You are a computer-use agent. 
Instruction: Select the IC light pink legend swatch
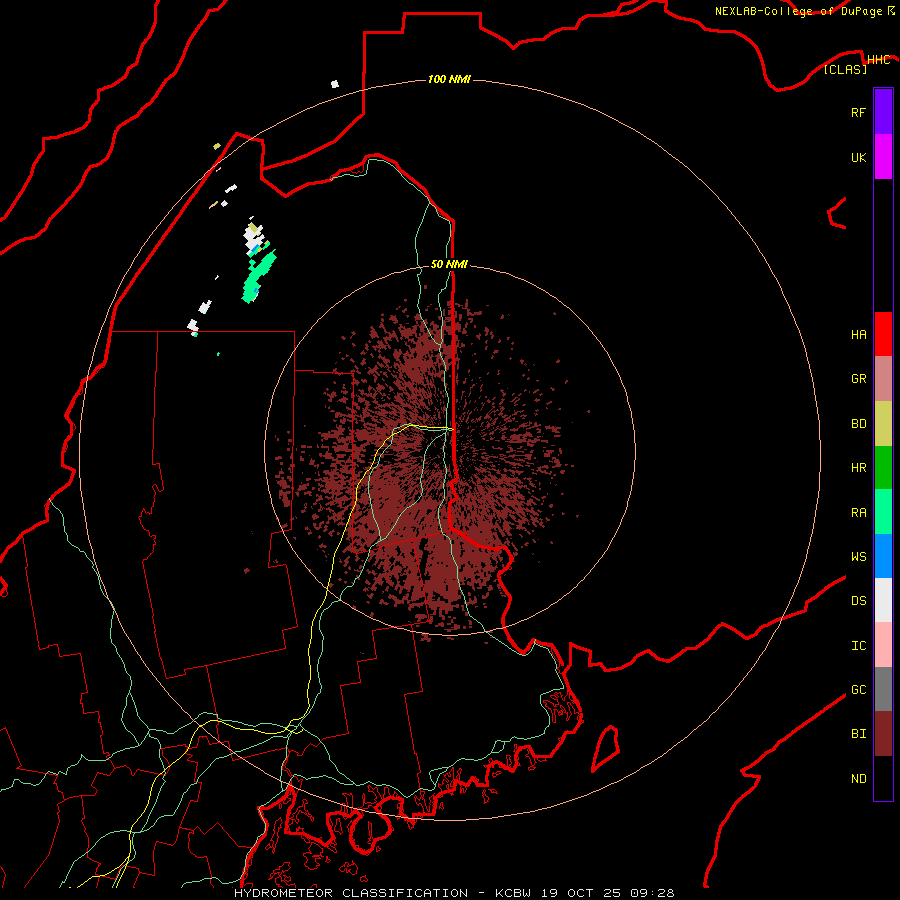point(883,645)
